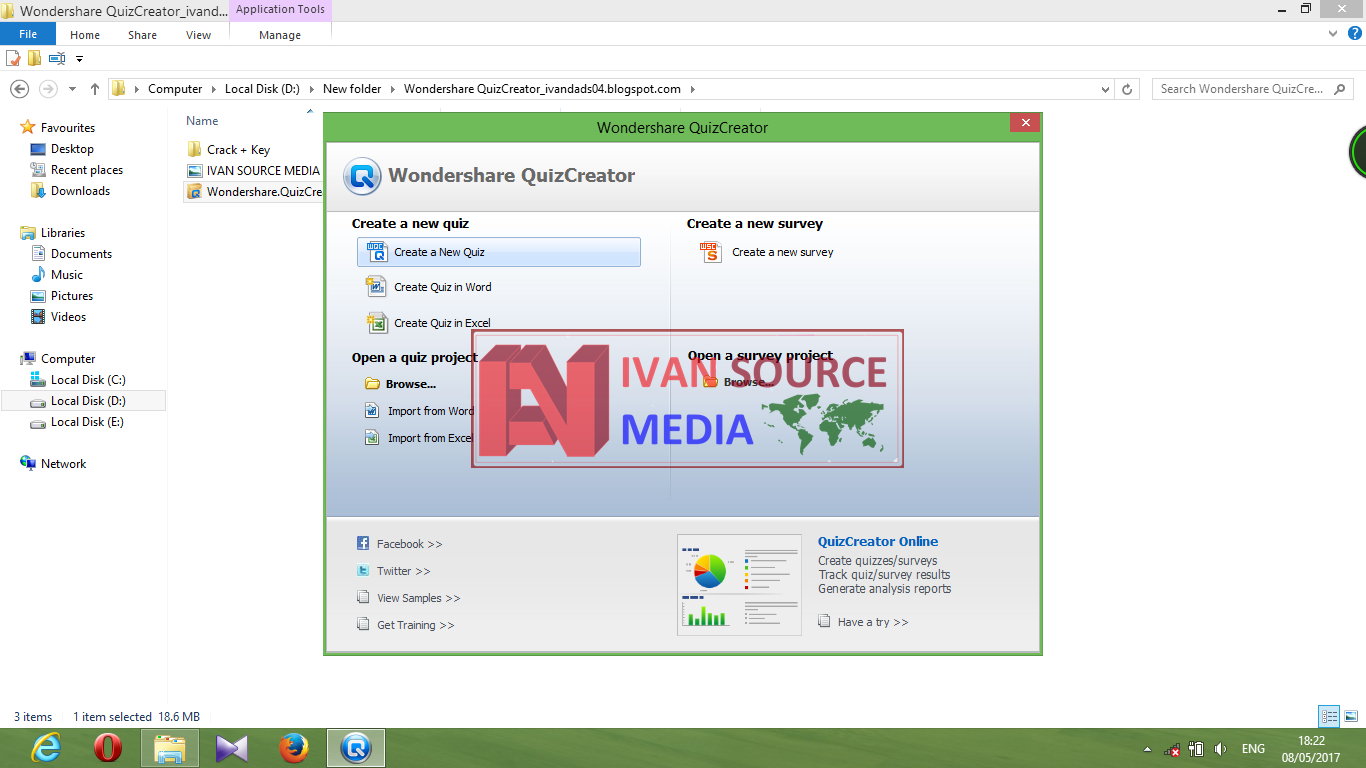
Task: Switch to details view layout icon
Action: click(x=1329, y=716)
